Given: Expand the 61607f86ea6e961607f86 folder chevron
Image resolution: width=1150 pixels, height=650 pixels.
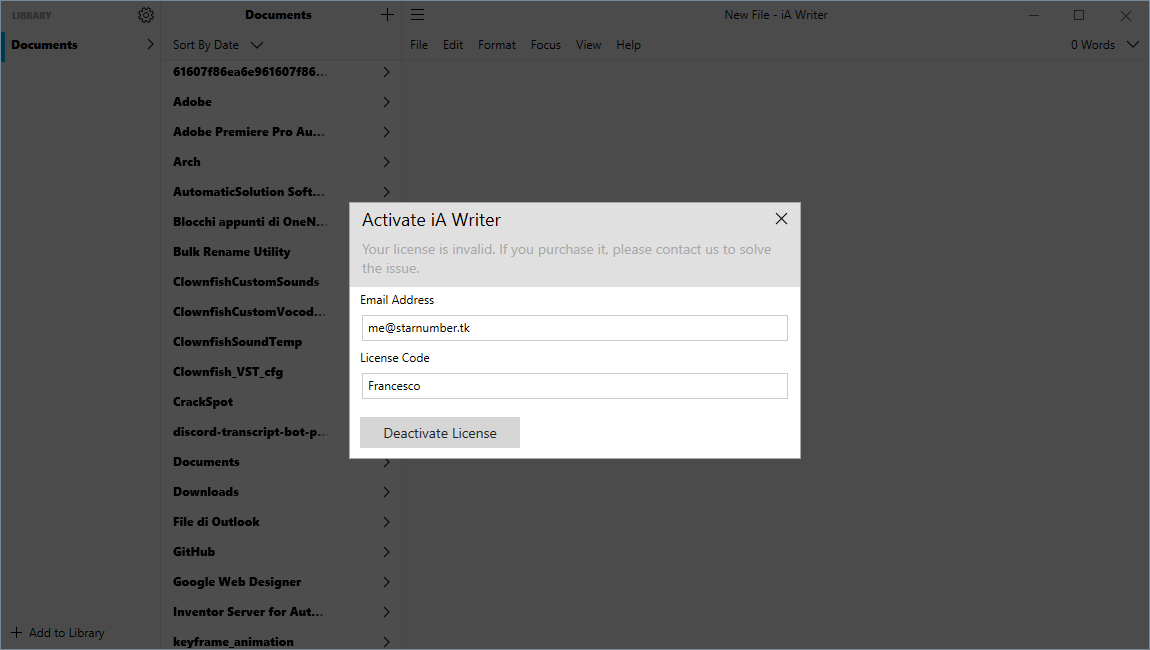Looking at the screenshot, I should click(387, 72).
